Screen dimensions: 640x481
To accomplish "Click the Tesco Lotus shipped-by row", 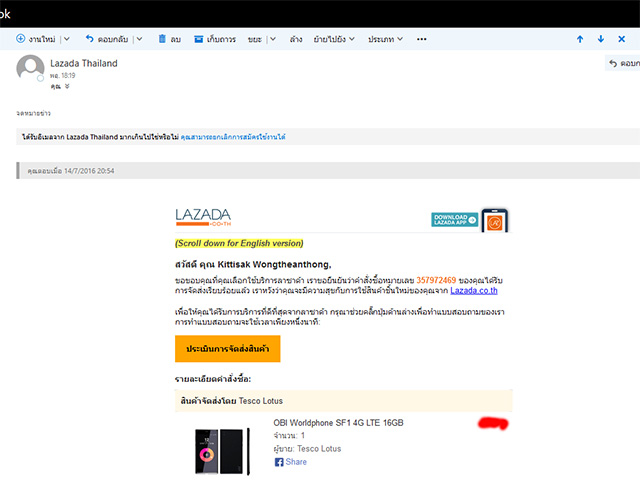I will tap(343, 401).
